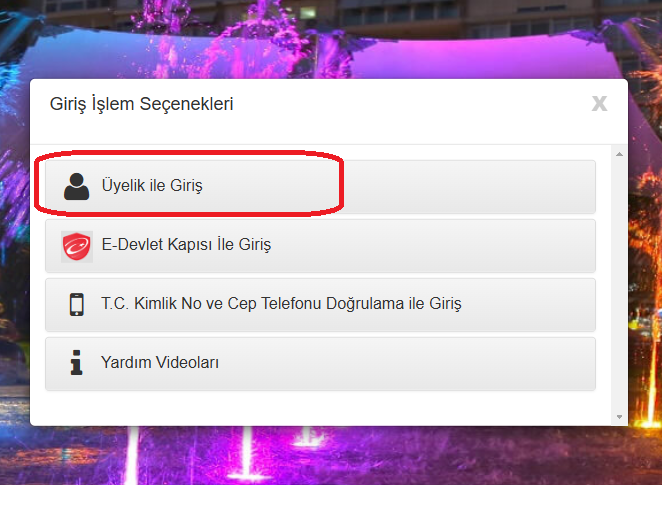Close the Giriş İşlem Seçenekleri dialog

pyautogui.click(x=599, y=103)
